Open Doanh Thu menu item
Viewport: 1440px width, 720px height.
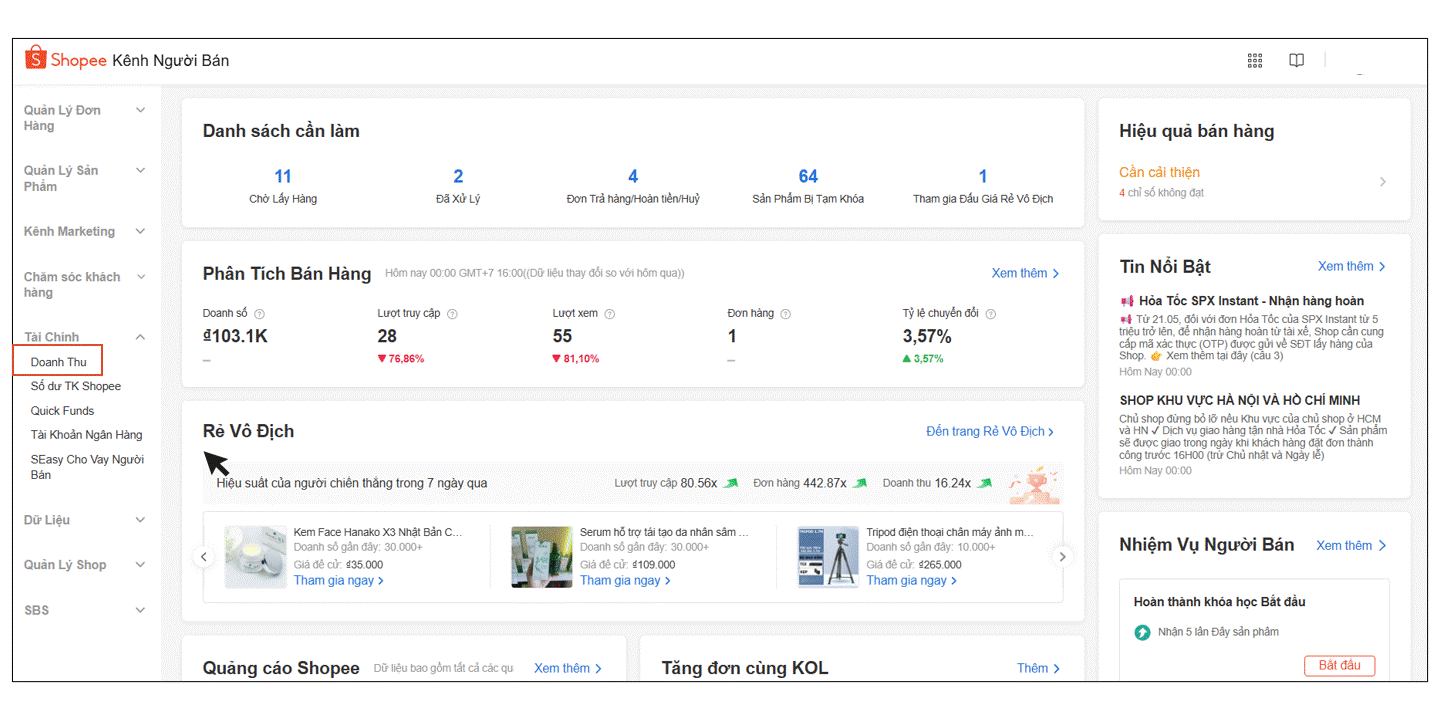[x=58, y=362]
